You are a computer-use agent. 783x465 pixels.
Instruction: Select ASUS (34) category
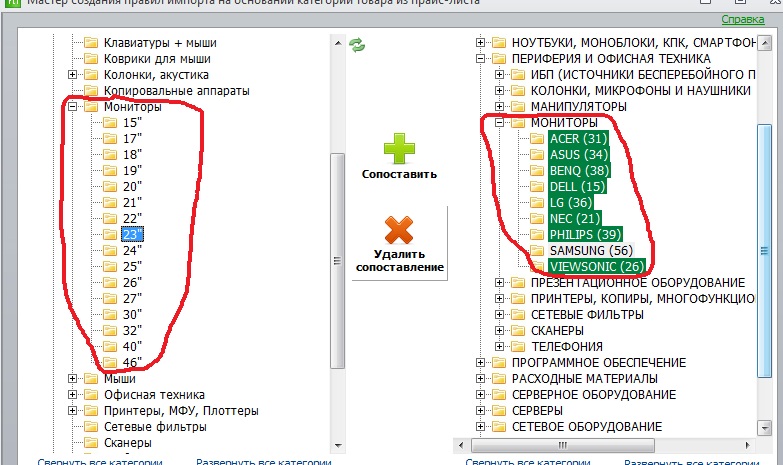(x=579, y=154)
